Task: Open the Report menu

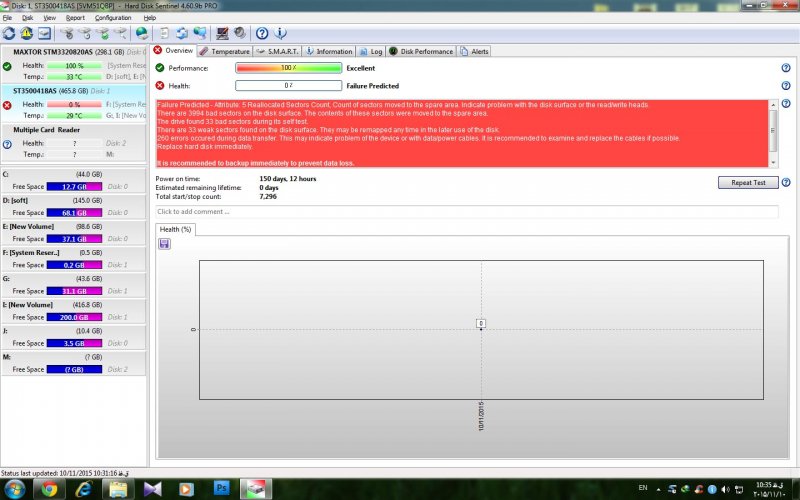Action: 75,18
